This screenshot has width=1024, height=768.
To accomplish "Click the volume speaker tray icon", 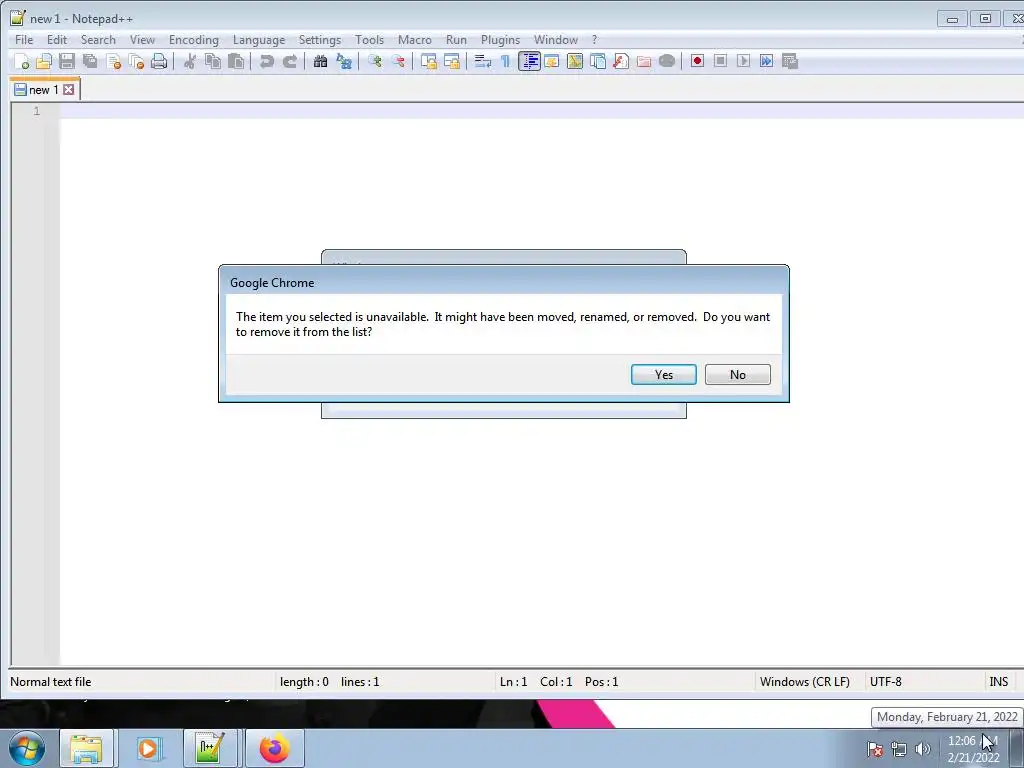I will click(922, 749).
